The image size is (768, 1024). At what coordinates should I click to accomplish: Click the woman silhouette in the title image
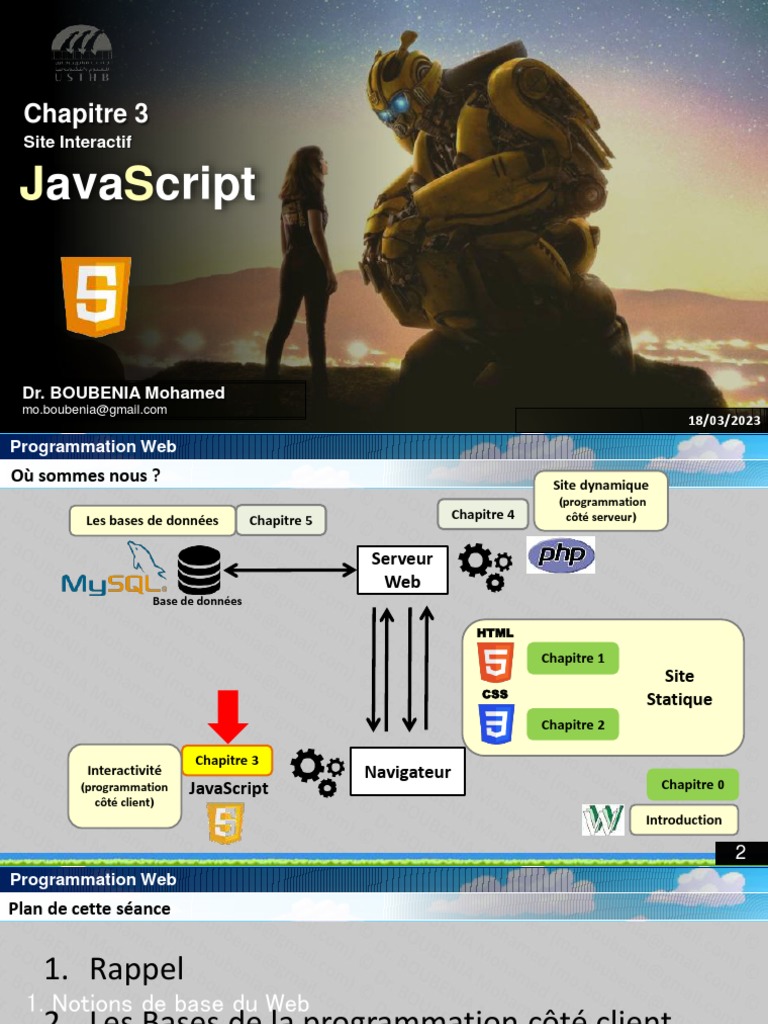pos(304,261)
